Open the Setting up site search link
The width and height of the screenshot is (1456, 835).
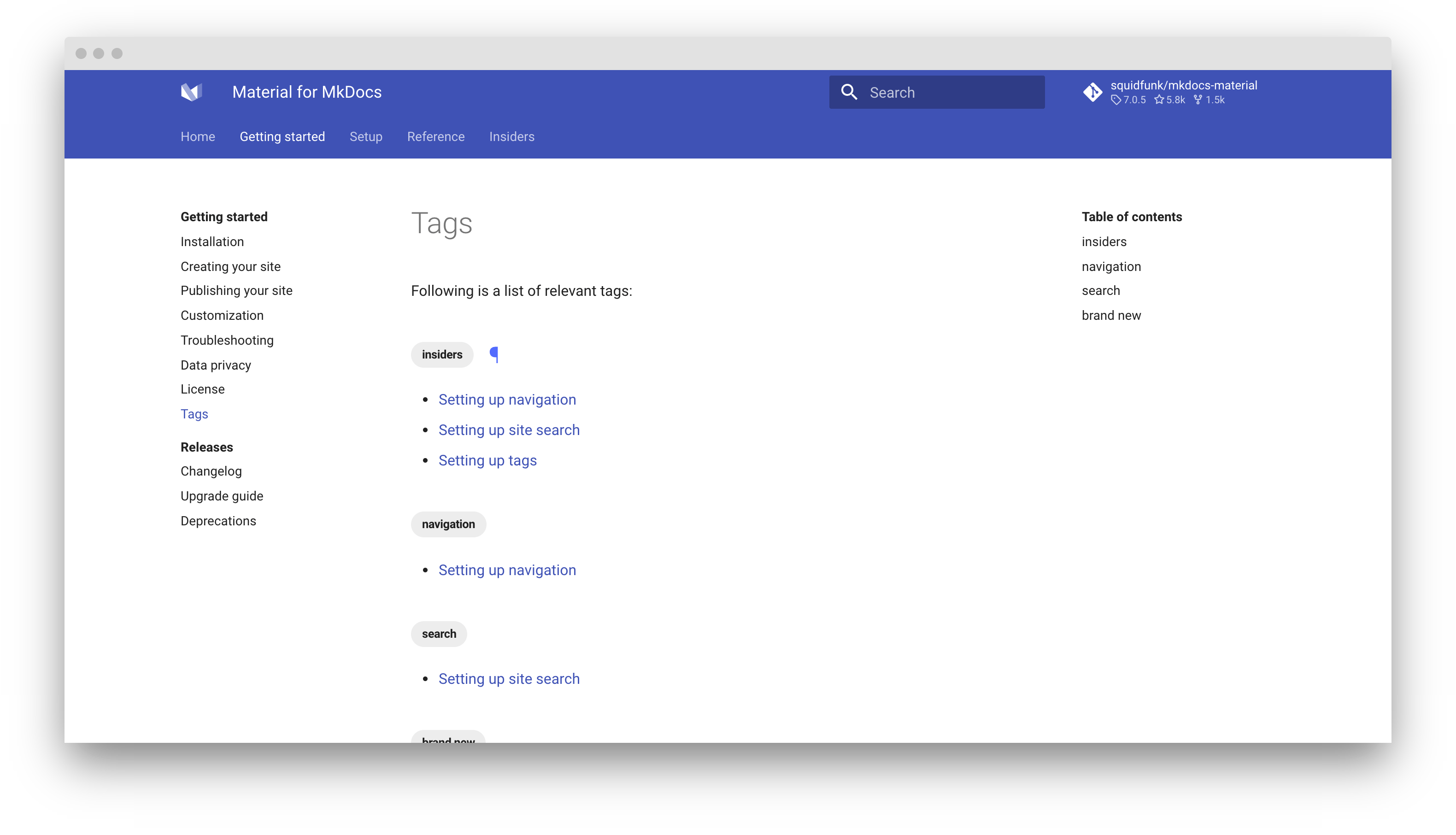pos(509,429)
